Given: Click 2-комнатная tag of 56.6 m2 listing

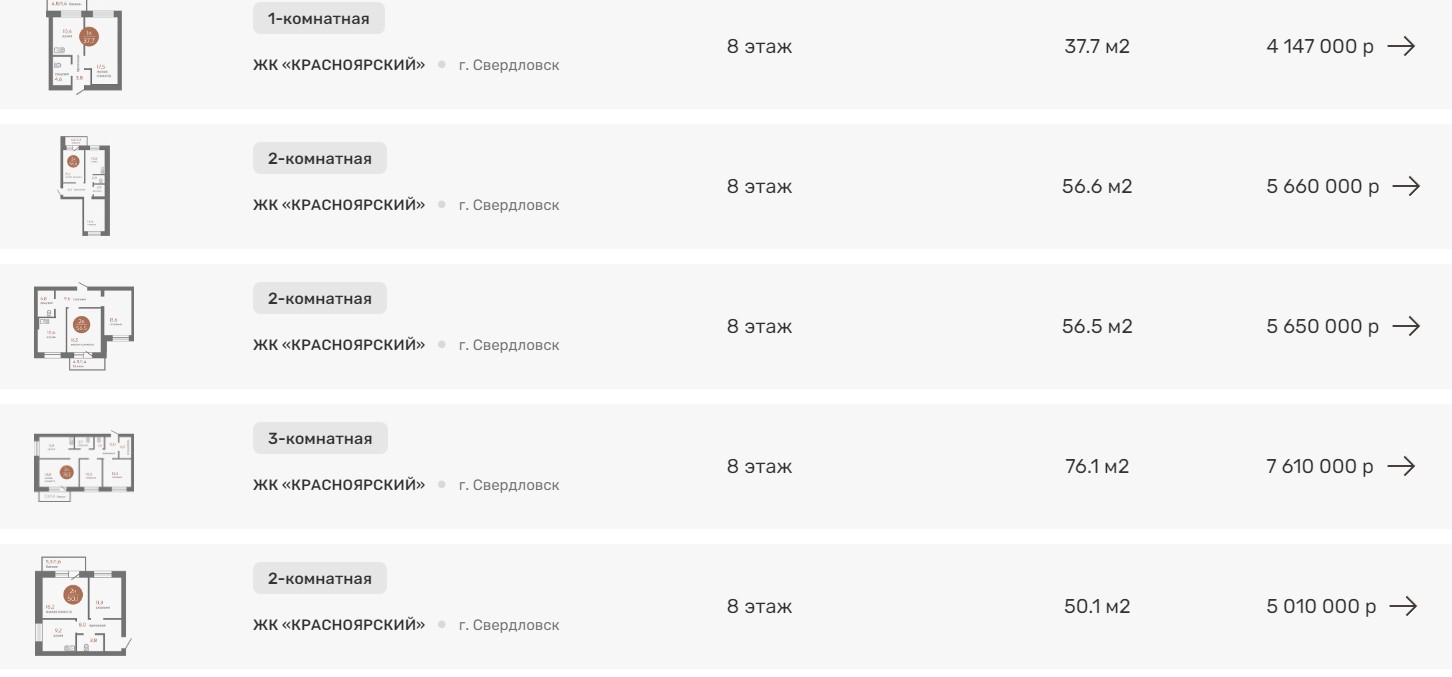Looking at the screenshot, I should coord(319,158).
